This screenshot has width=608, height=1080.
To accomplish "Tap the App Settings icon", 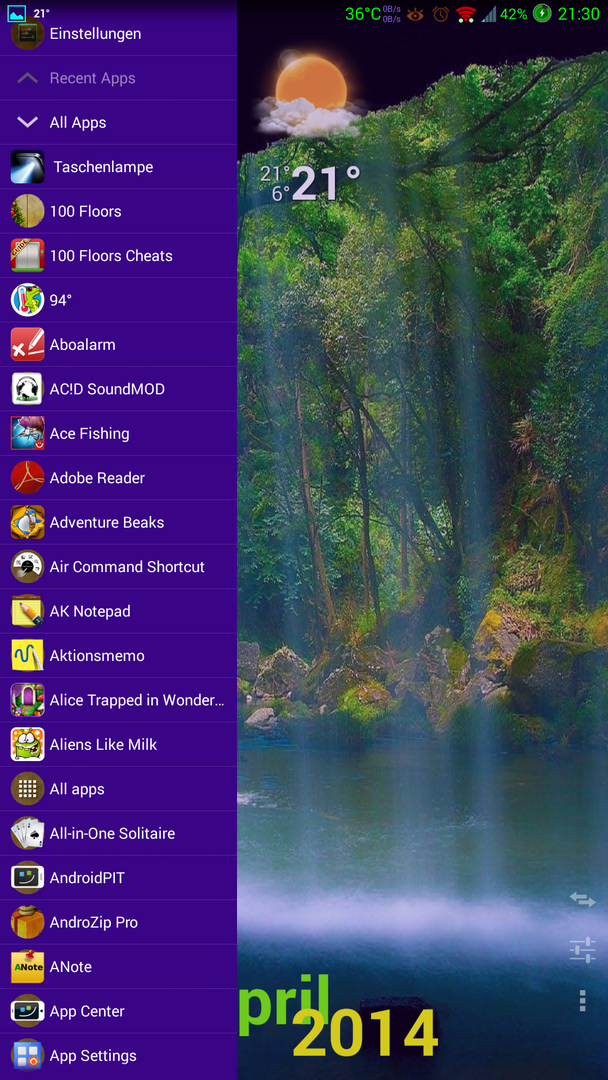I will click(x=28, y=1055).
